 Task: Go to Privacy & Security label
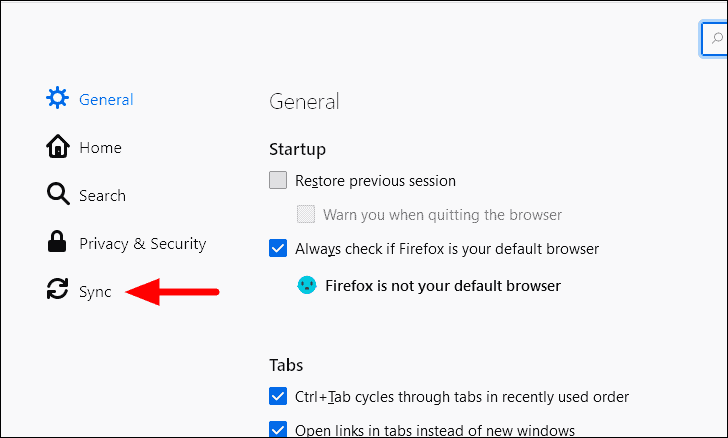tap(143, 244)
